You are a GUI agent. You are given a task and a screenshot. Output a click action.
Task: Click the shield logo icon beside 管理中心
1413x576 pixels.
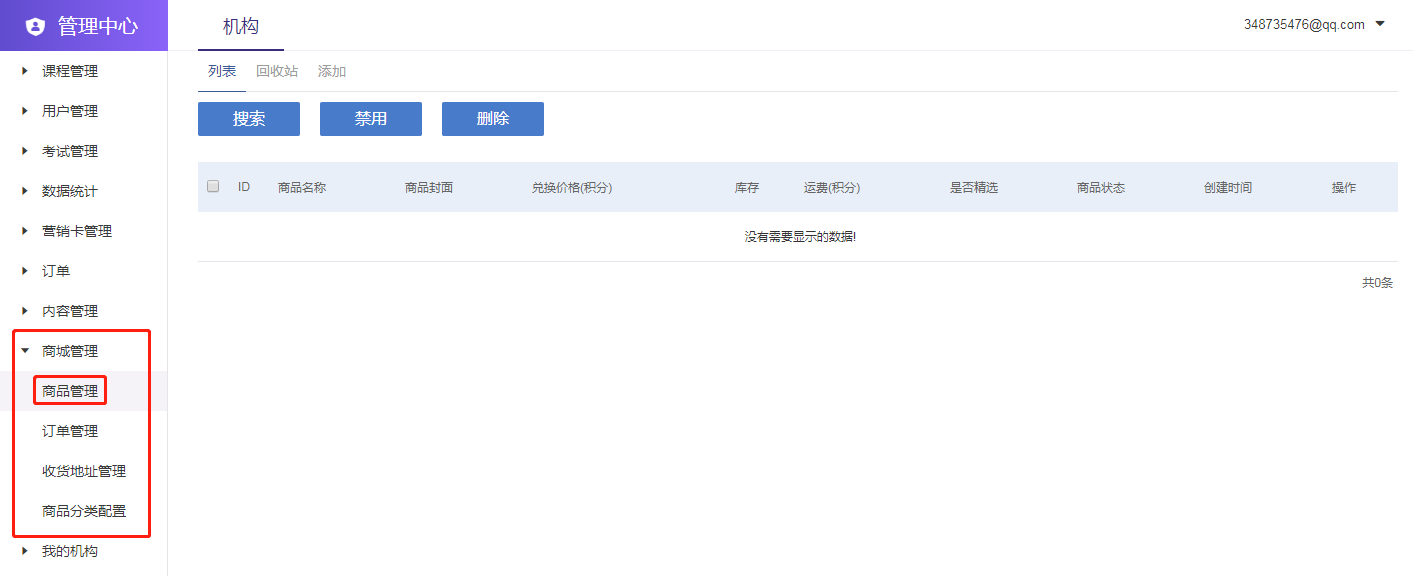pyautogui.click(x=36, y=26)
